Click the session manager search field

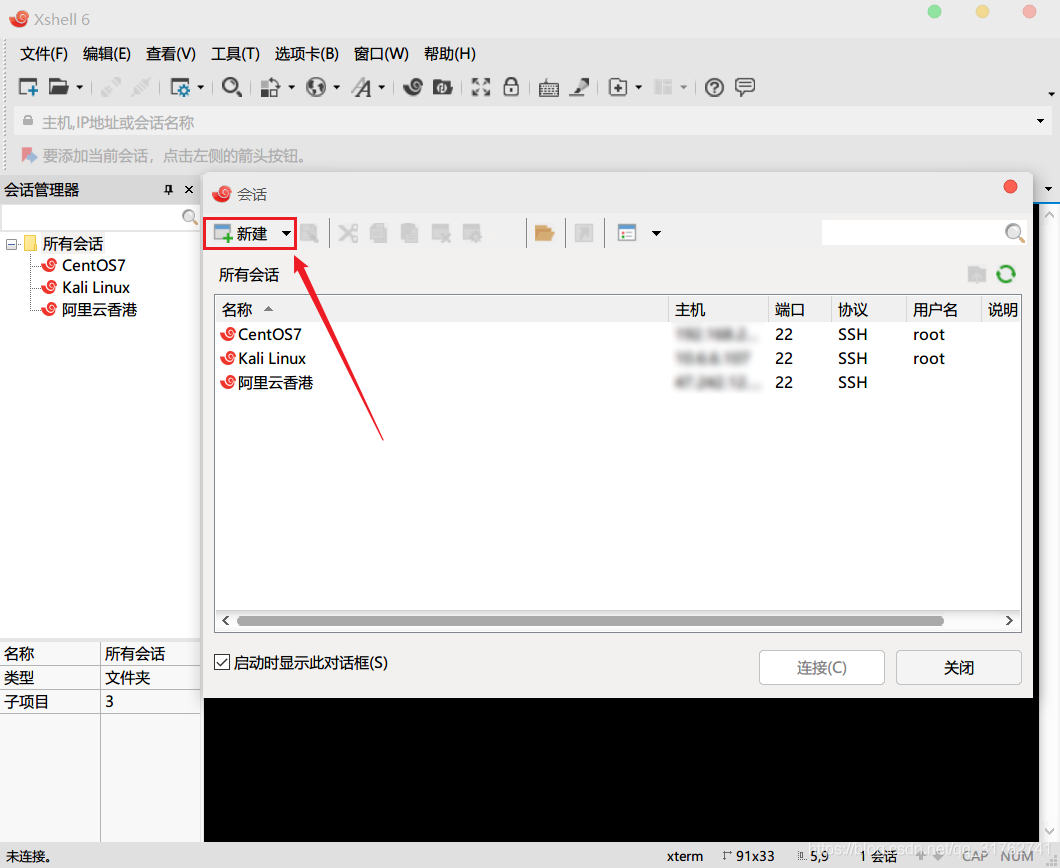[x=91, y=217]
